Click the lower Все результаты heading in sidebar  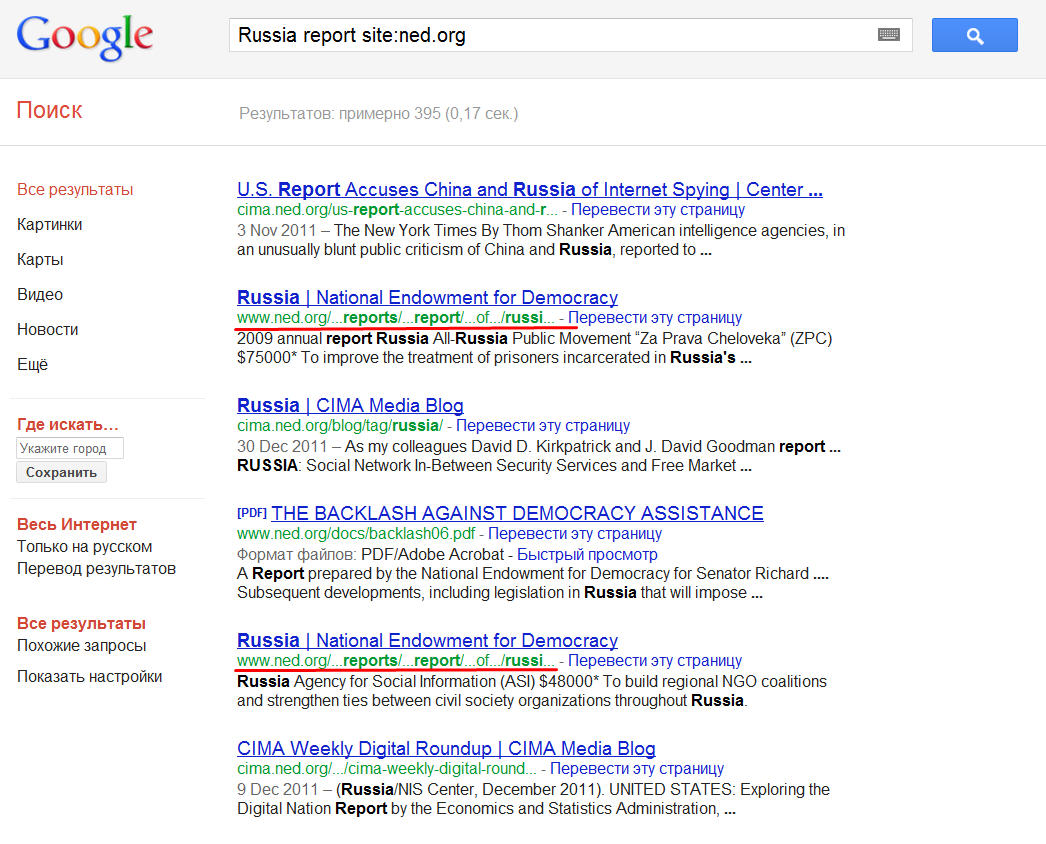(81, 623)
